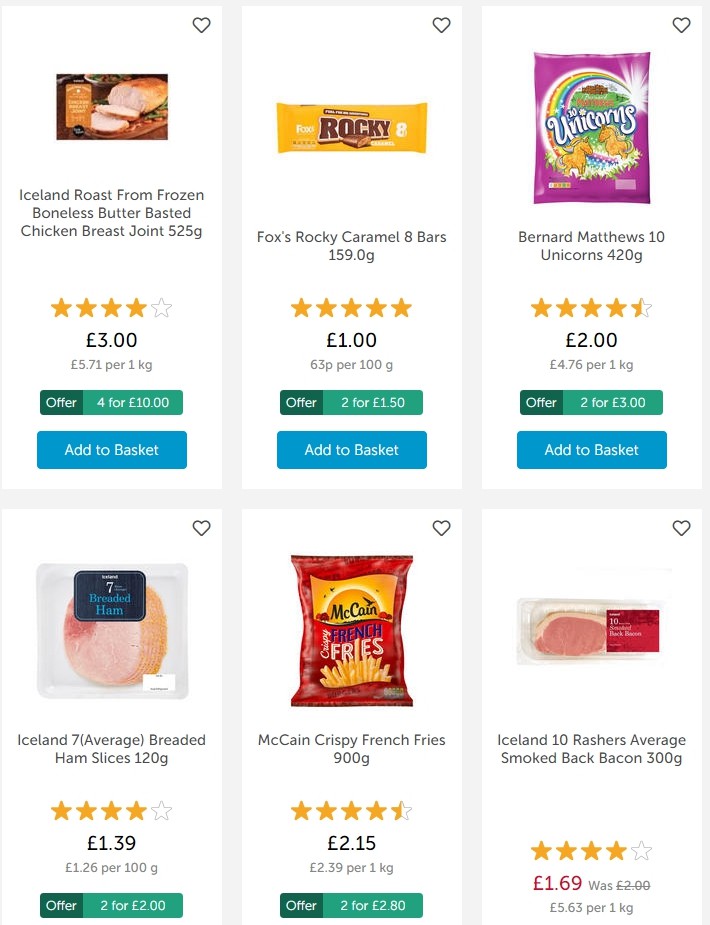Click the 2 for £3.00 offer on Unicorns
Screen dimensions: 710x925
pyautogui.click(x=611, y=402)
